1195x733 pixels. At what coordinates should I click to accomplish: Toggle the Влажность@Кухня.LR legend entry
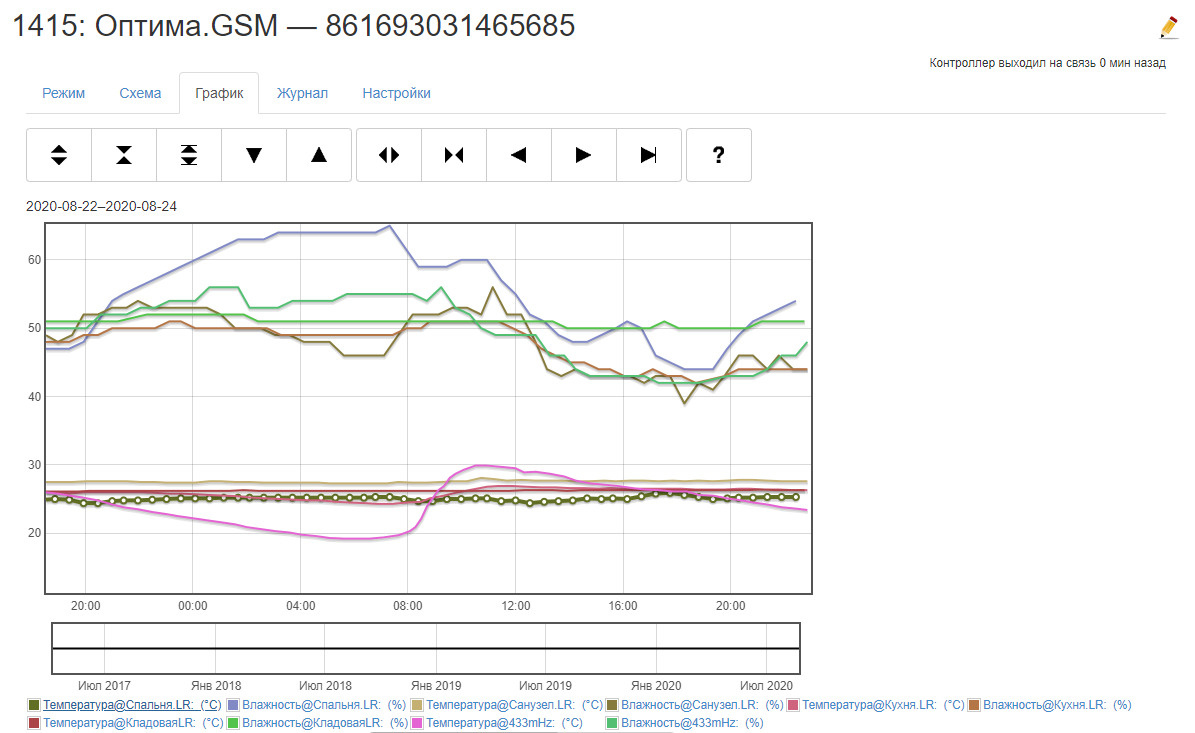[x=1056, y=705]
